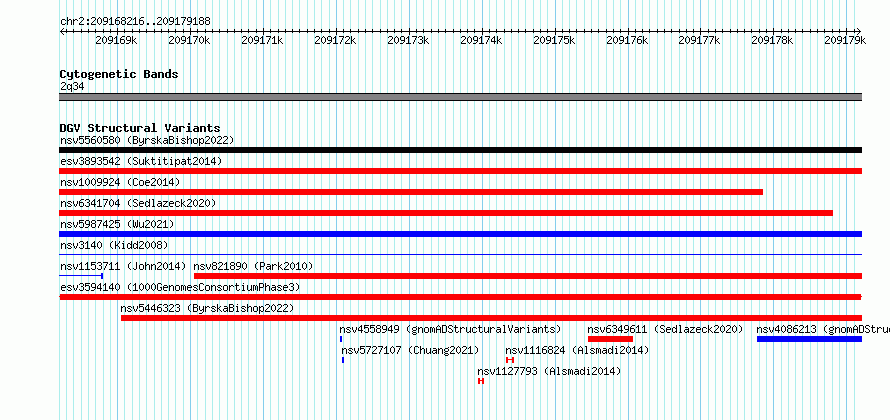Select the tiny blue nsv5727107 marker

click(x=343, y=360)
